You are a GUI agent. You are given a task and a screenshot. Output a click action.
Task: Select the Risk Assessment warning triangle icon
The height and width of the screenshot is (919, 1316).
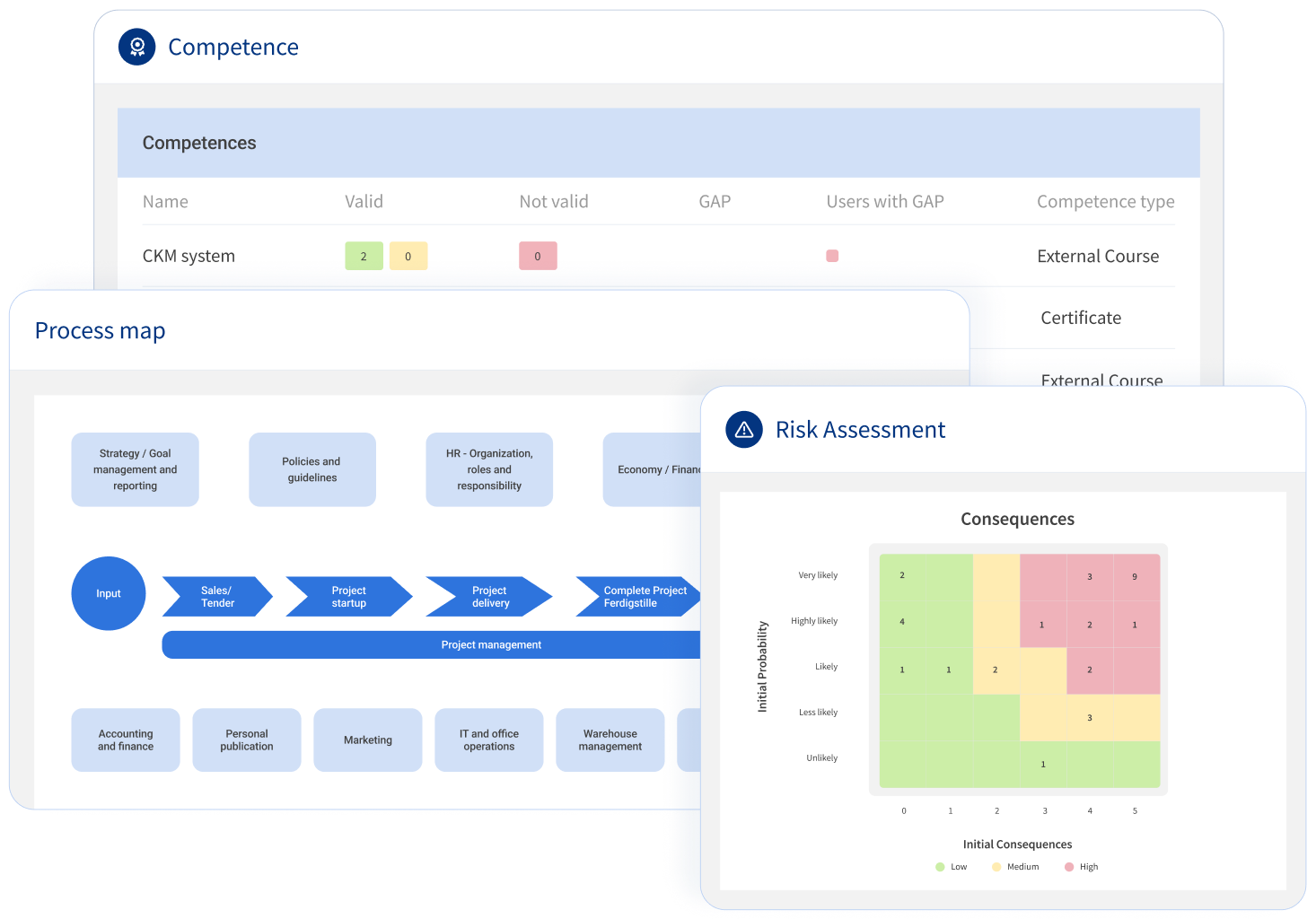744,430
